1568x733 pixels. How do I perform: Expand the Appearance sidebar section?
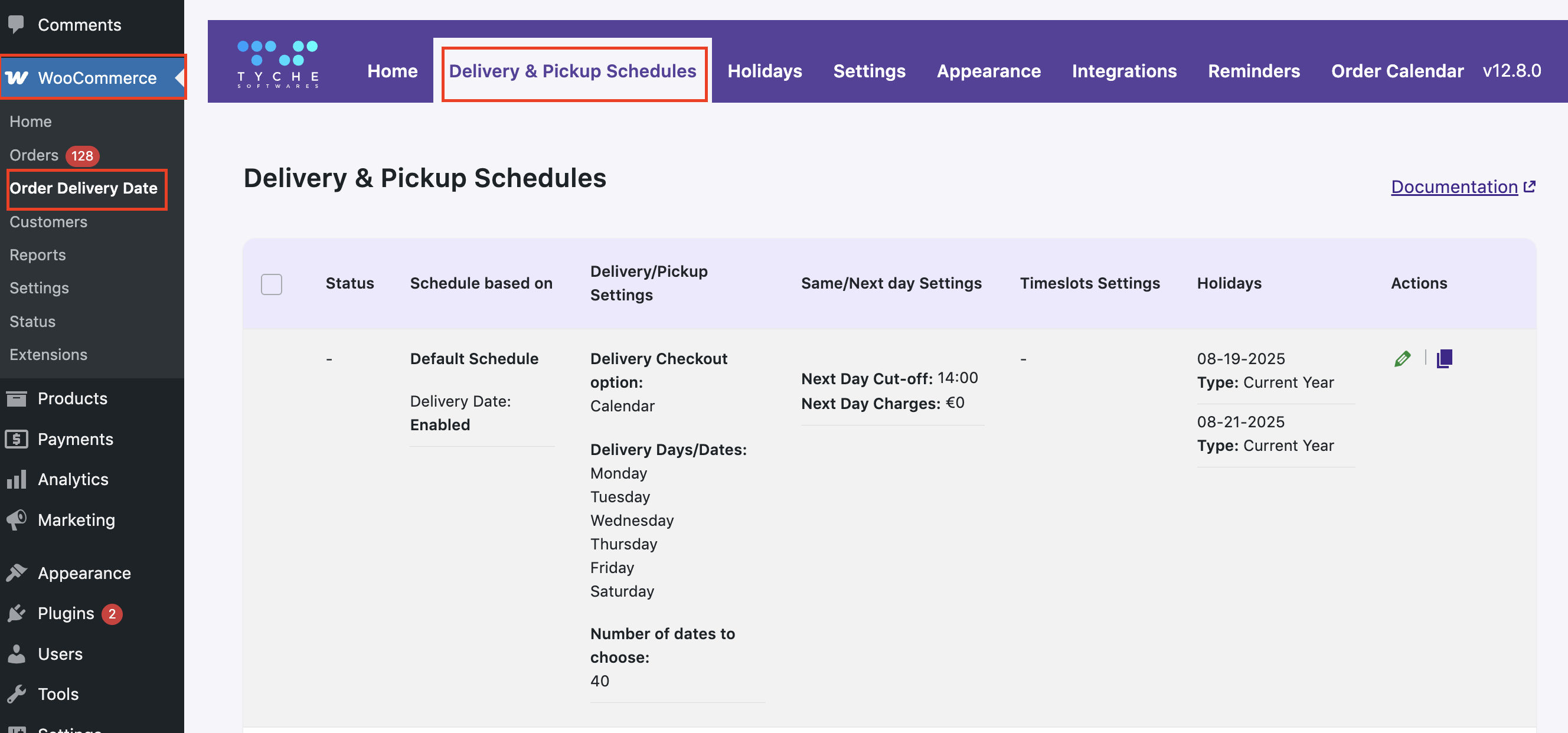click(84, 572)
